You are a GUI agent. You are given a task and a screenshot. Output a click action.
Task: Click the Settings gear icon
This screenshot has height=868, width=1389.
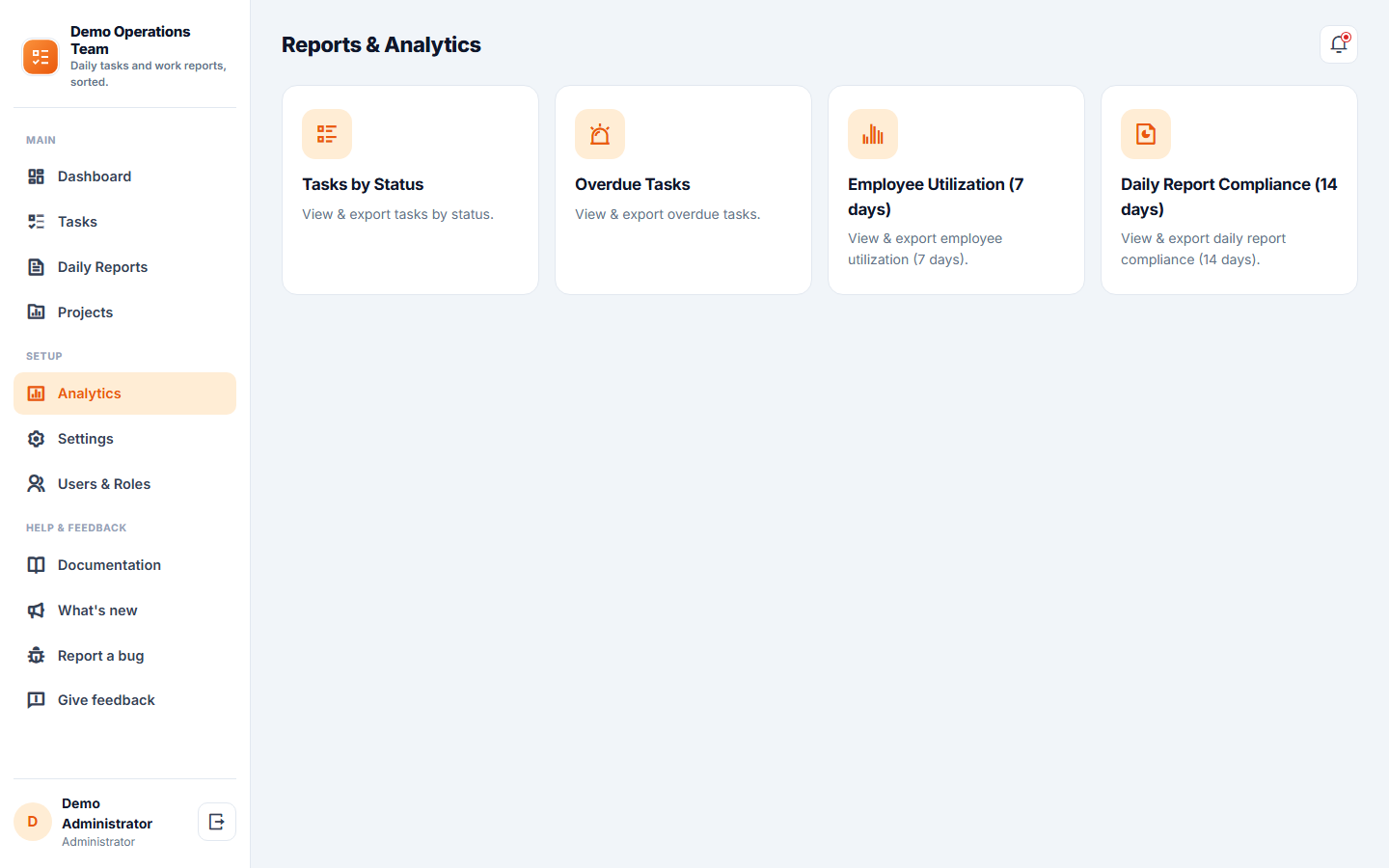(x=37, y=439)
